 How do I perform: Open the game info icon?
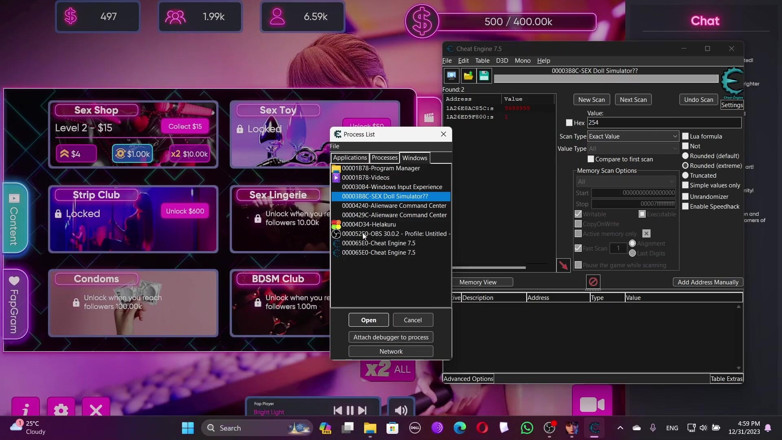[x=25, y=410]
